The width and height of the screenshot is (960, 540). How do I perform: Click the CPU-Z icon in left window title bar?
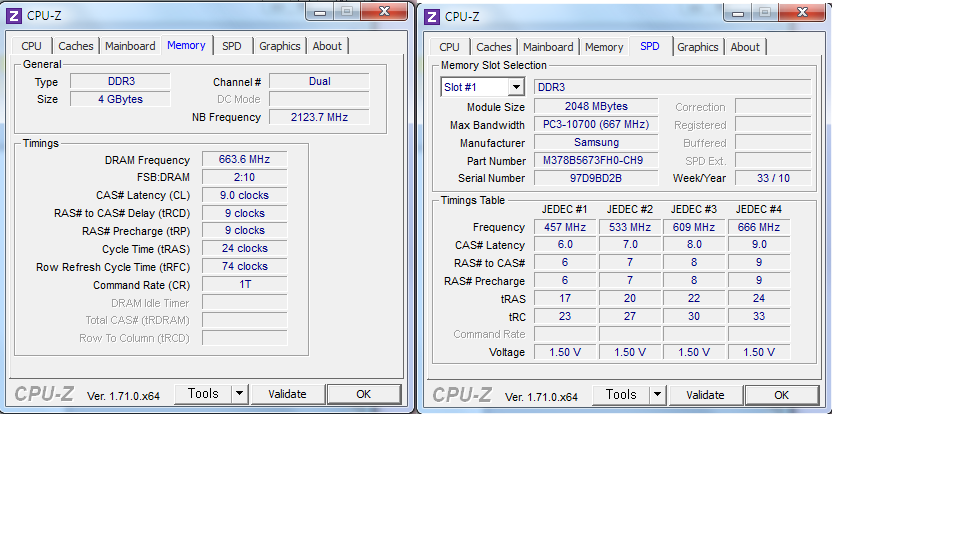(14, 16)
